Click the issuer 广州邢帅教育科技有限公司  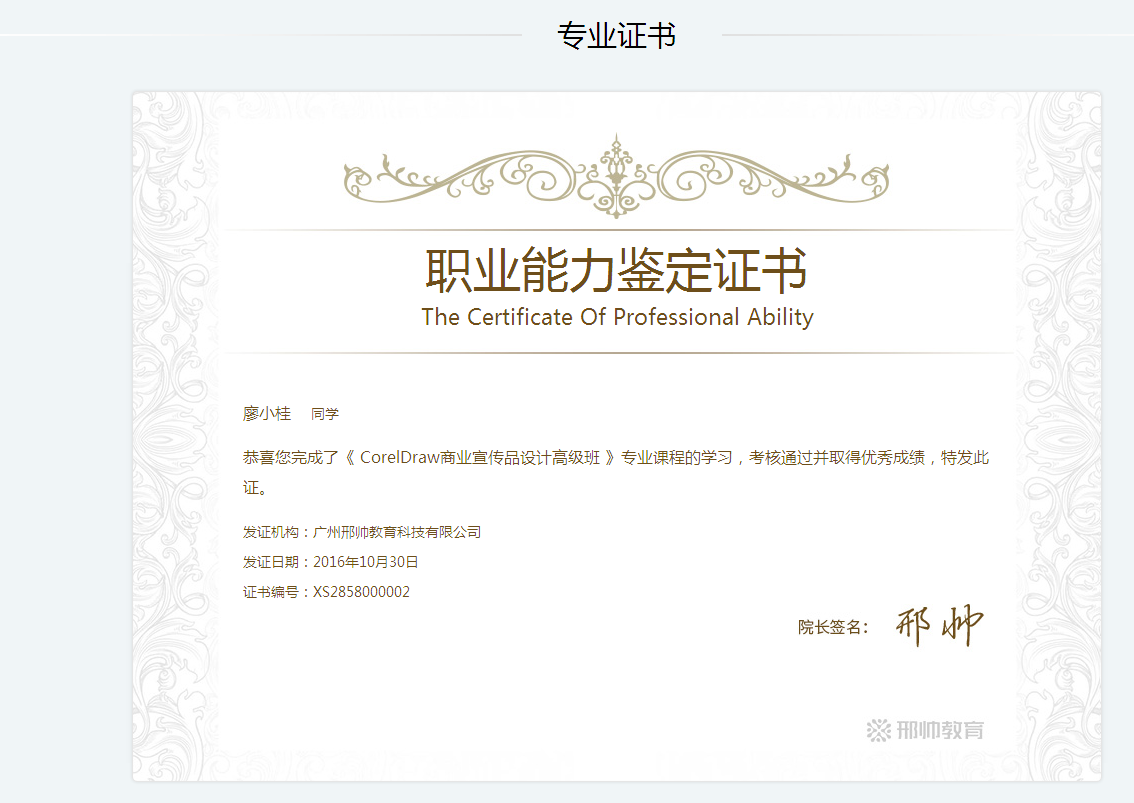tap(397, 532)
